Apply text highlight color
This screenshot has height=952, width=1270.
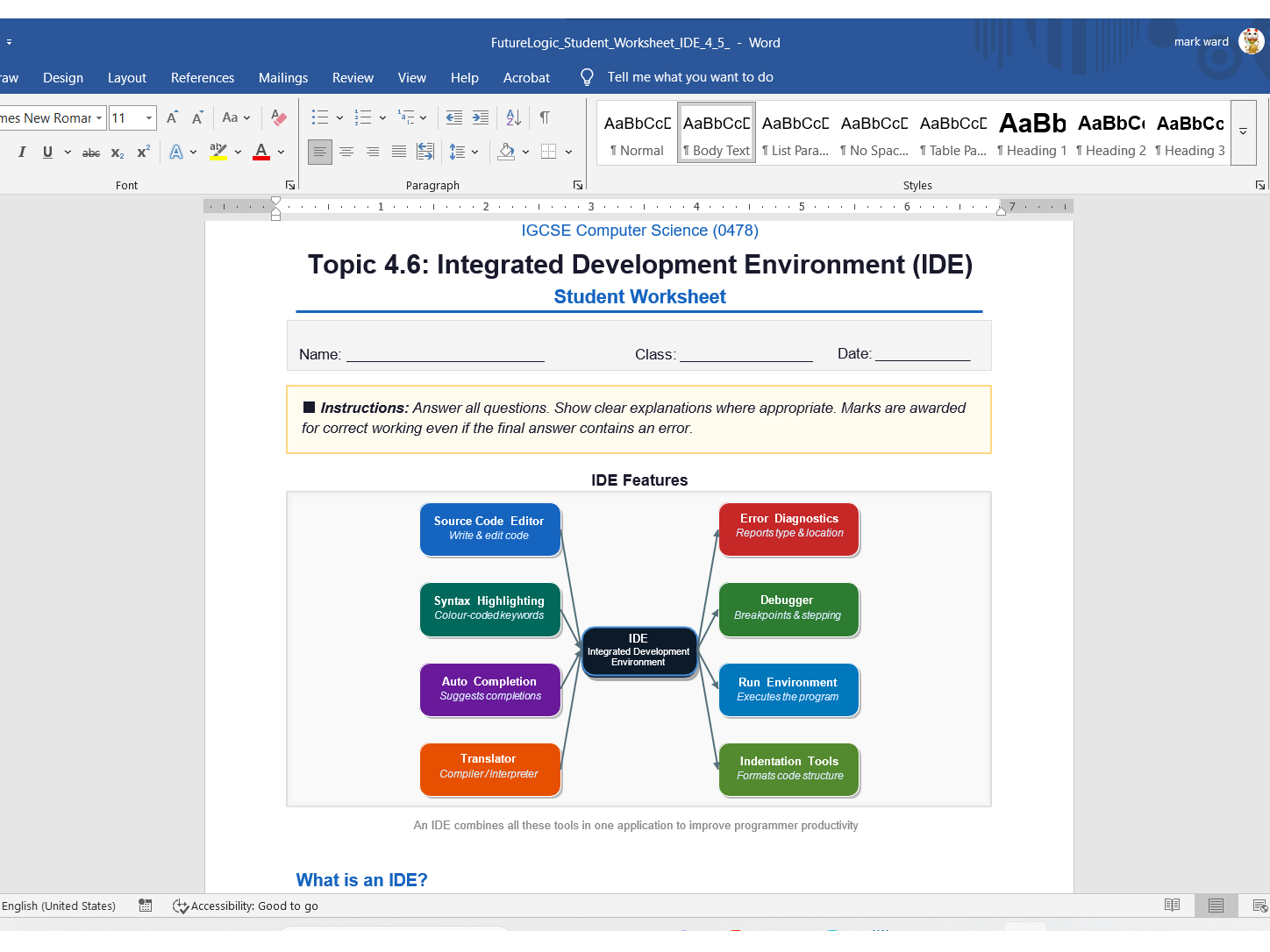[x=218, y=152]
